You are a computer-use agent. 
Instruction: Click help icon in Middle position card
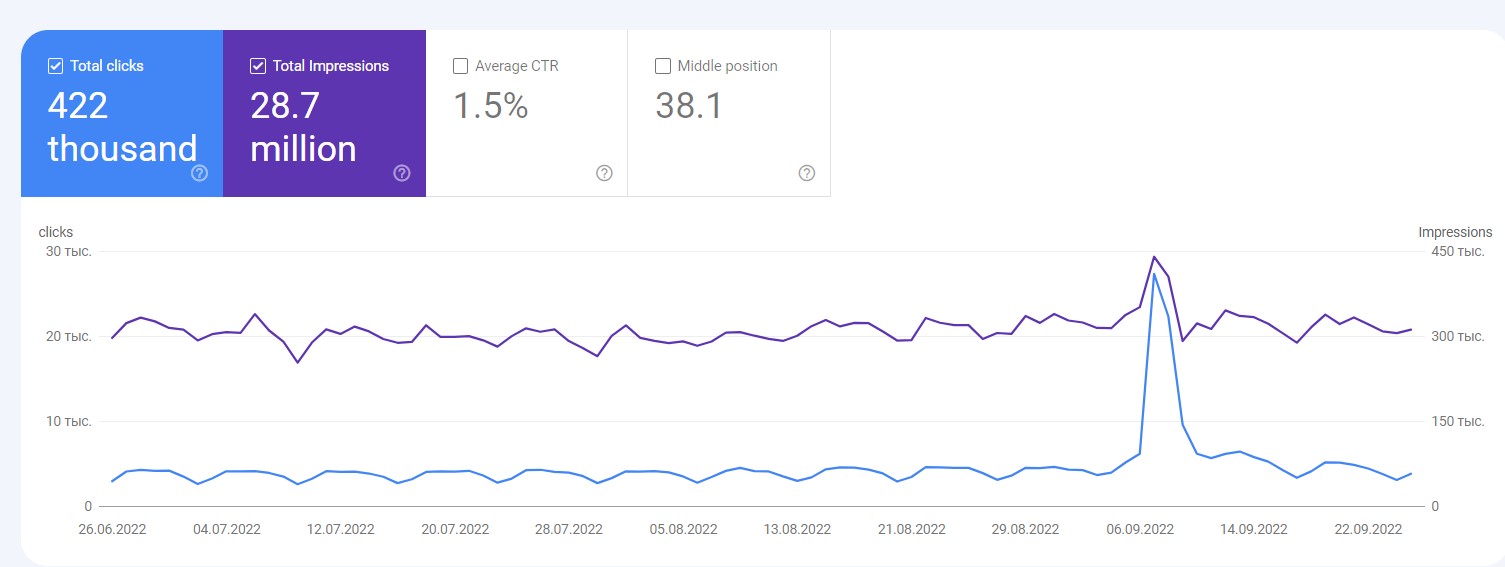click(x=807, y=173)
